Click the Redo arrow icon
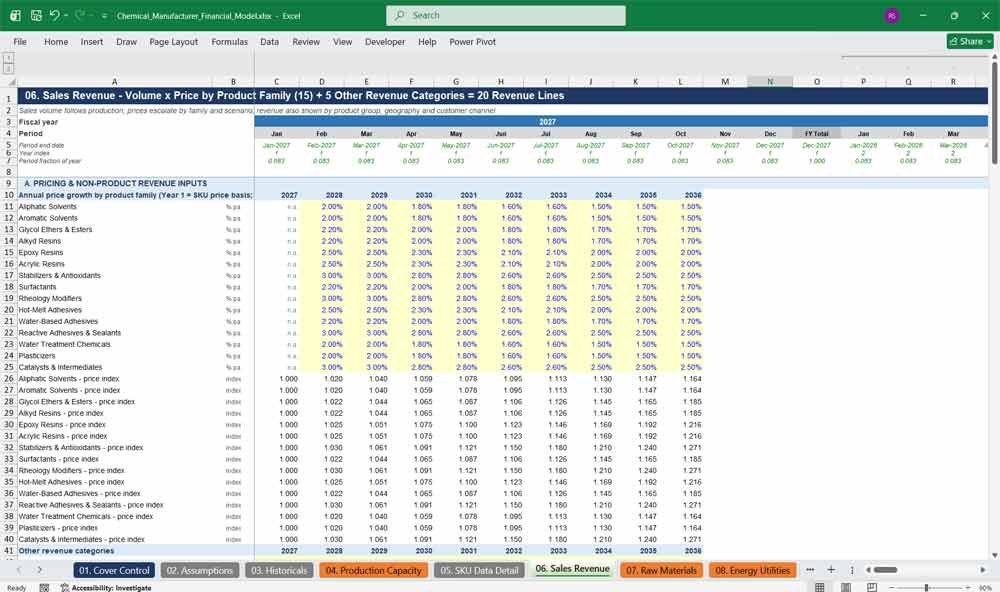Screen dimensions: 1000x592 (x=80, y=15)
